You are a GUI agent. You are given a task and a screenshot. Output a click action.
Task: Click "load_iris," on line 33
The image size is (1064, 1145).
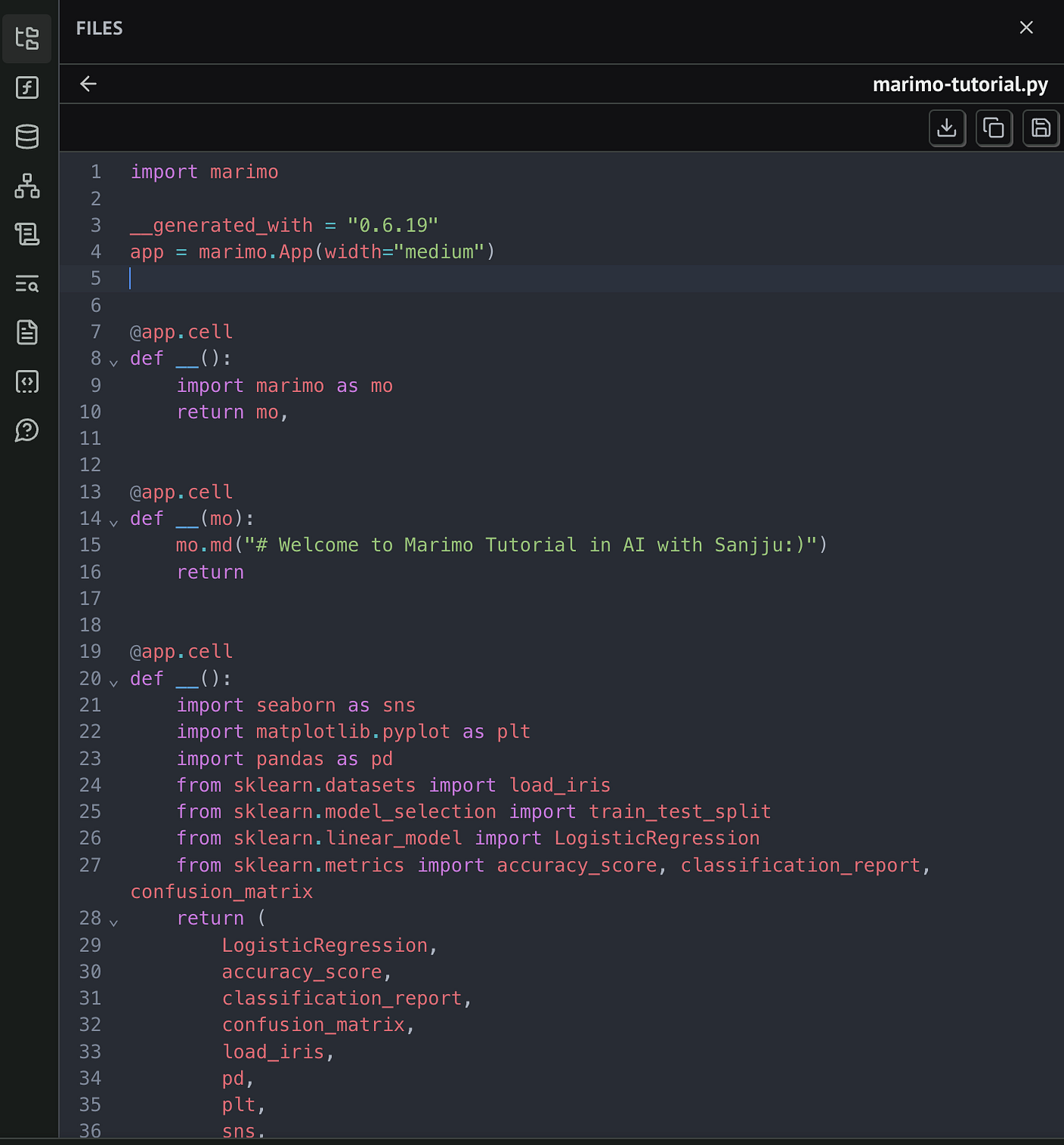click(x=278, y=1052)
